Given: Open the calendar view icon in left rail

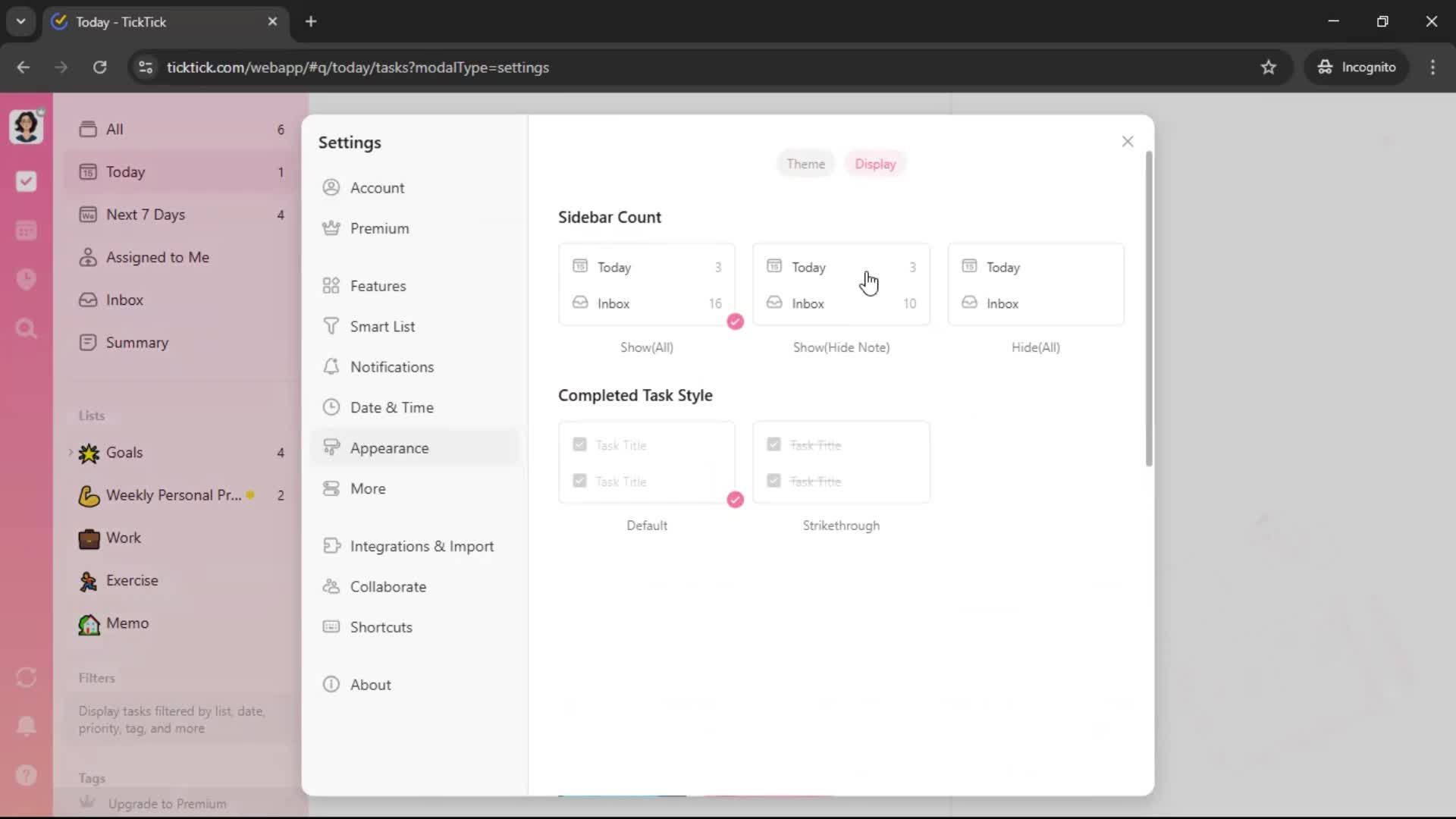Looking at the screenshot, I should (27, 231).
